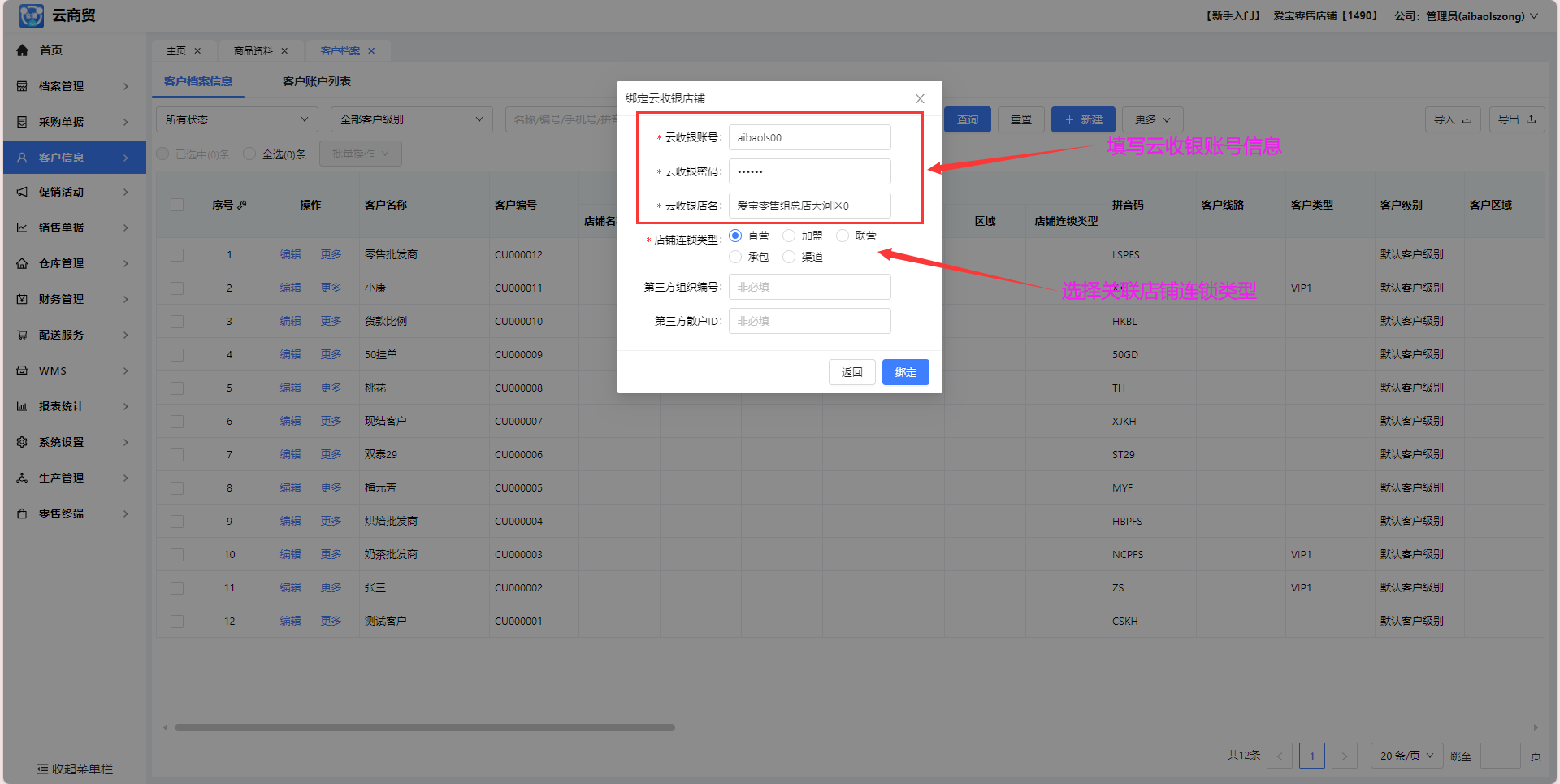Click the 促销活动 megaphone icon

(x=22, y=192)
